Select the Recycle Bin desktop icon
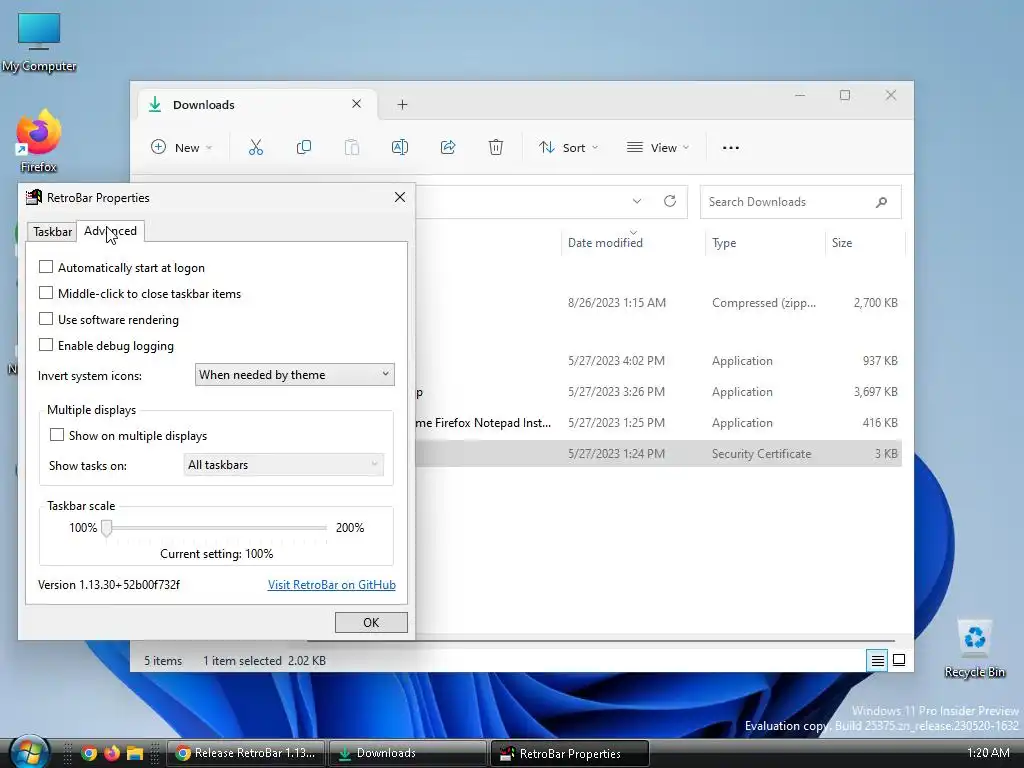The image size is (1024, 768). coord(974,649)
